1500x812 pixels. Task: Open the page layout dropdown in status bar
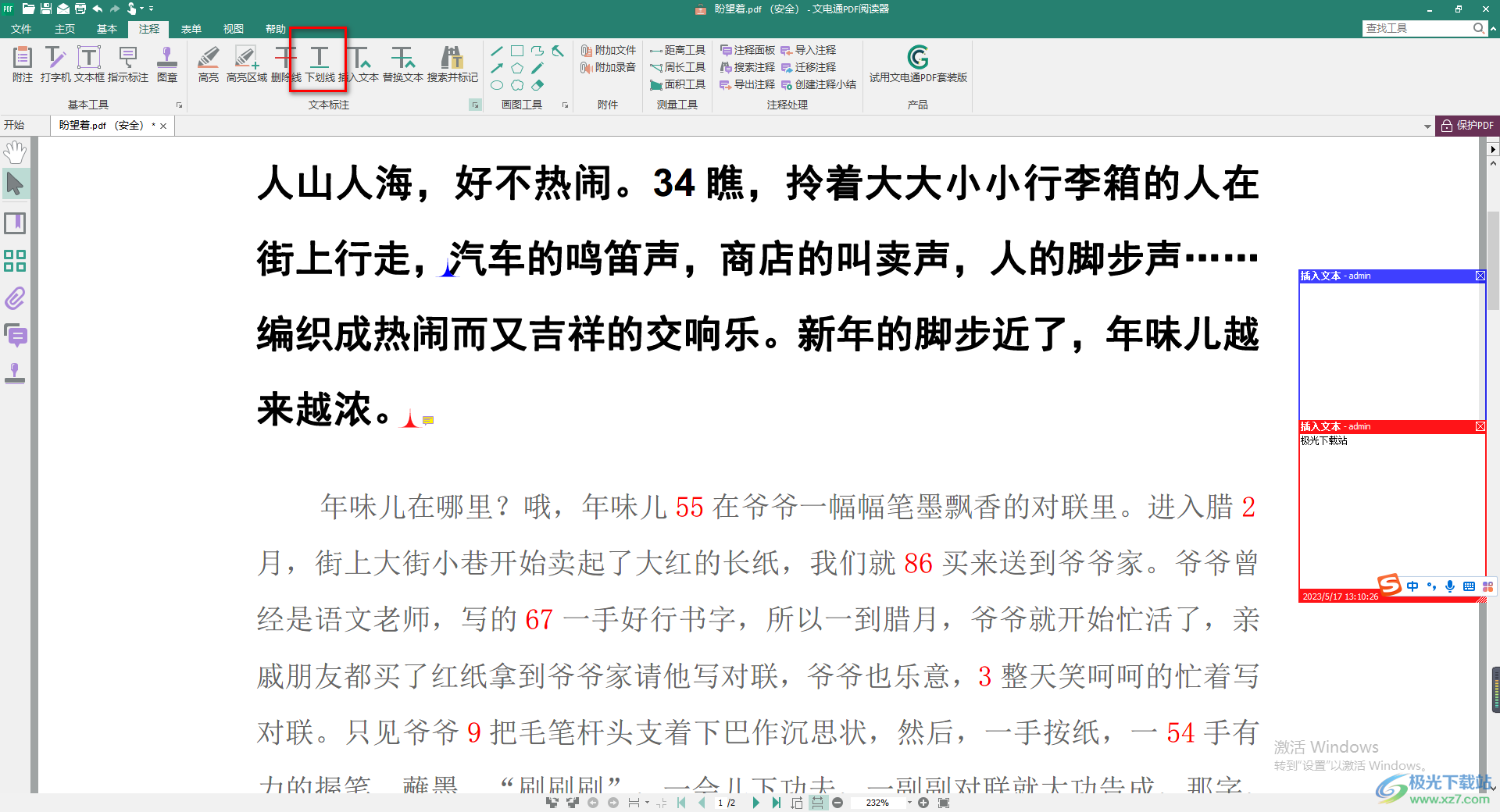point(647,803)
